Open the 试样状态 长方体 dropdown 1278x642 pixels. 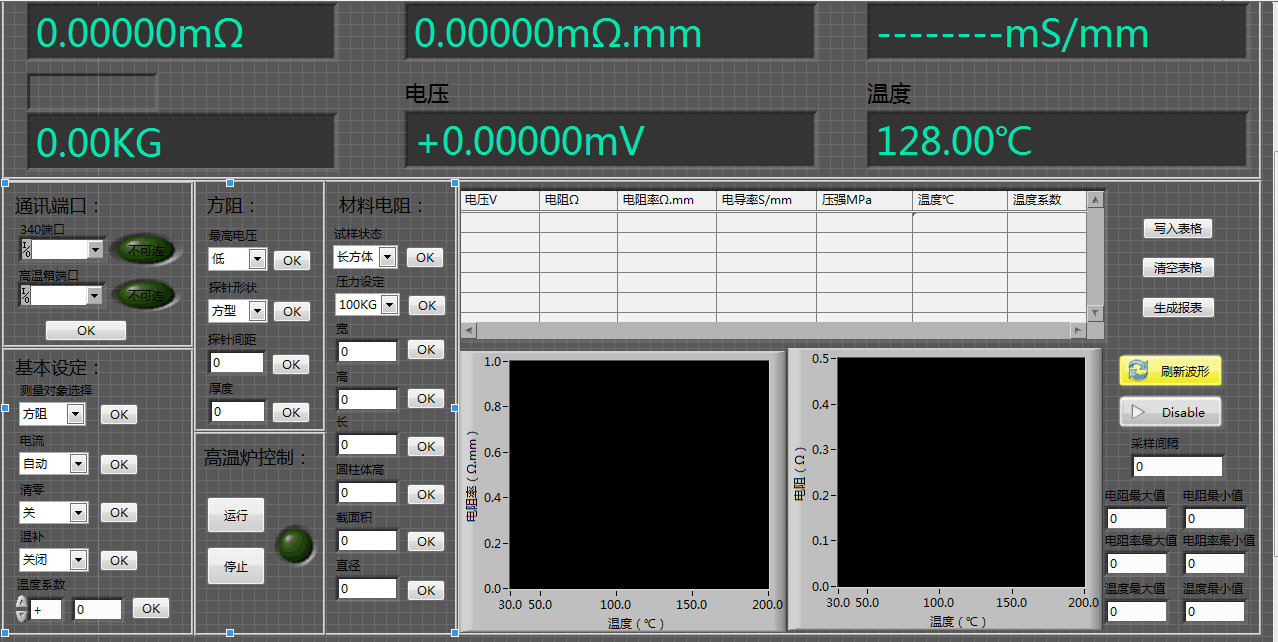387,257
